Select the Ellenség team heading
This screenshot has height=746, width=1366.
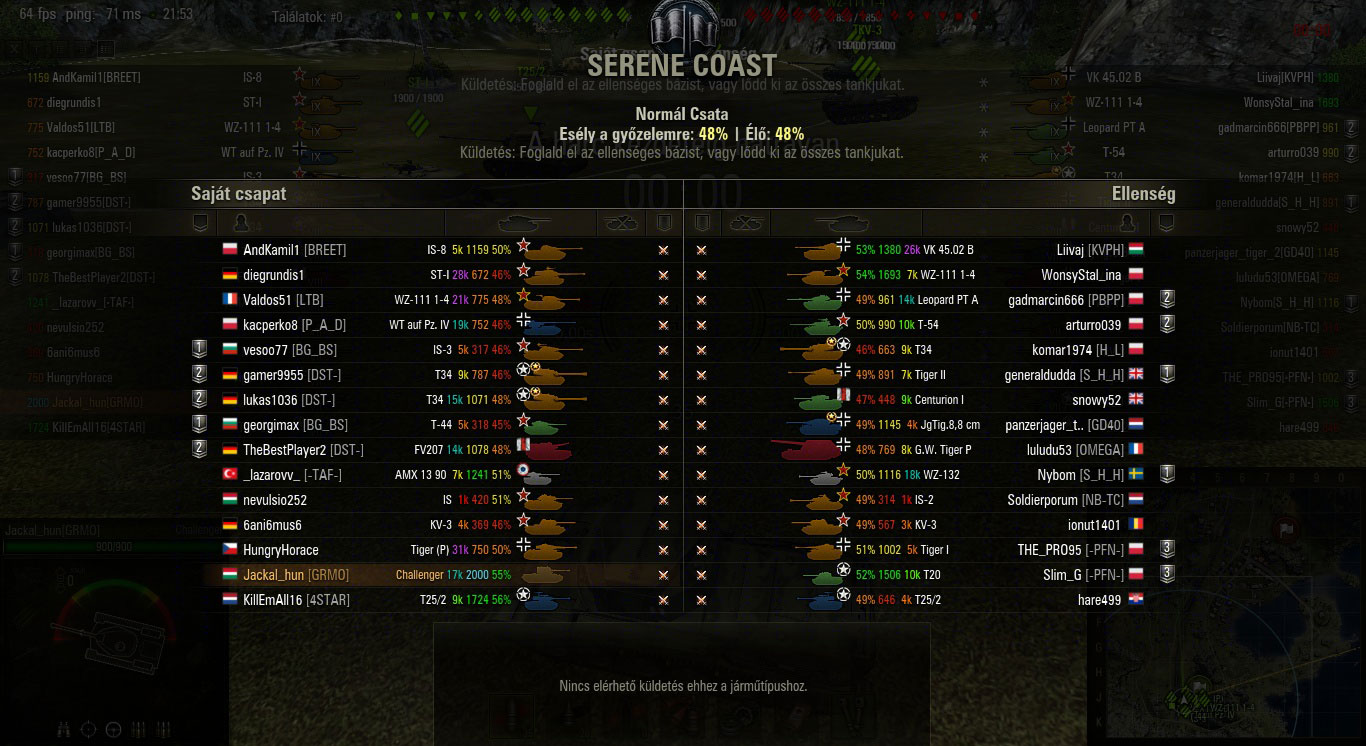(1143, 194)
